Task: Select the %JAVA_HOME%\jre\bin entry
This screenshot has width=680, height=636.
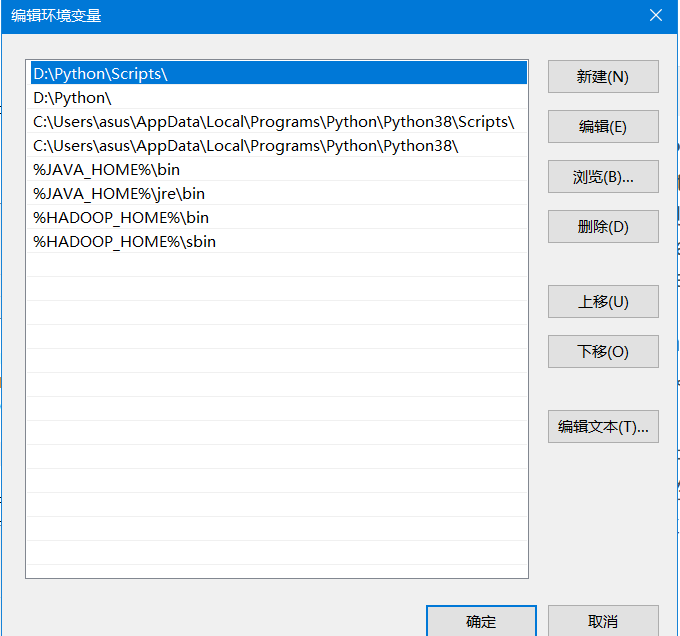Action: point(279,194)
